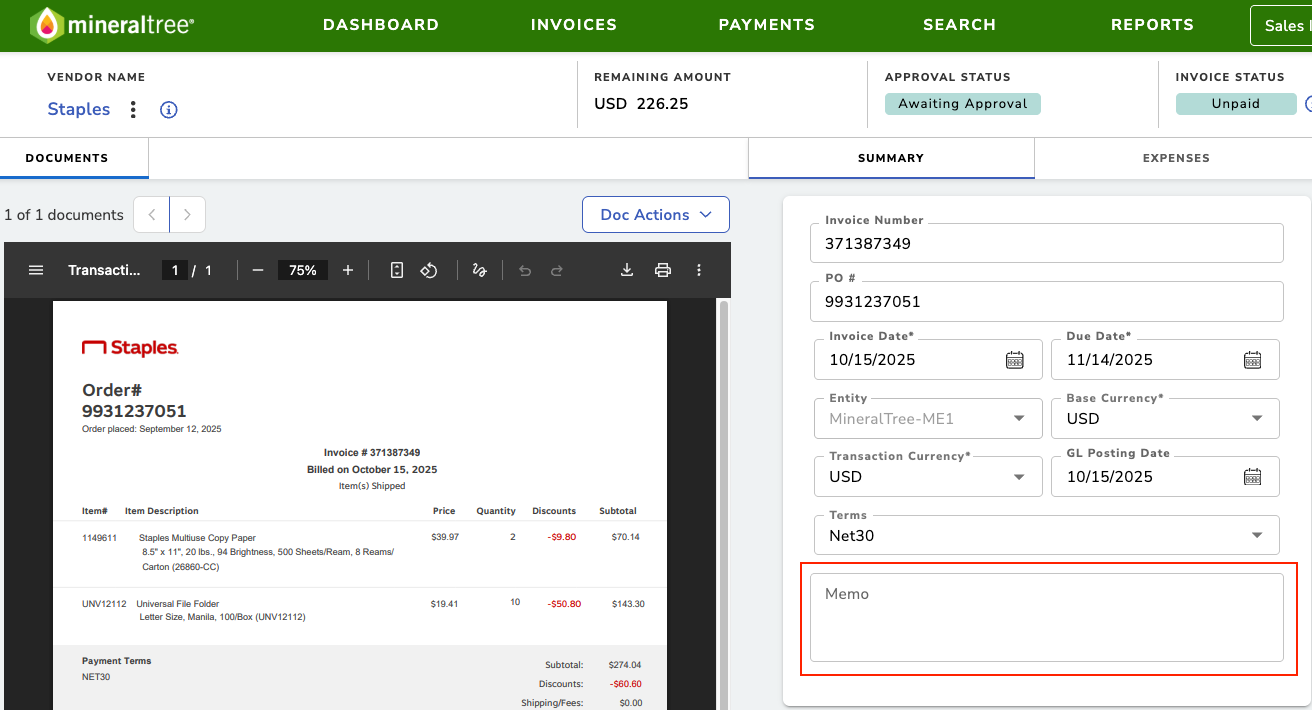Open PDF viewer more actions menu
This screenshot has height=710, width=1312.
699,270
